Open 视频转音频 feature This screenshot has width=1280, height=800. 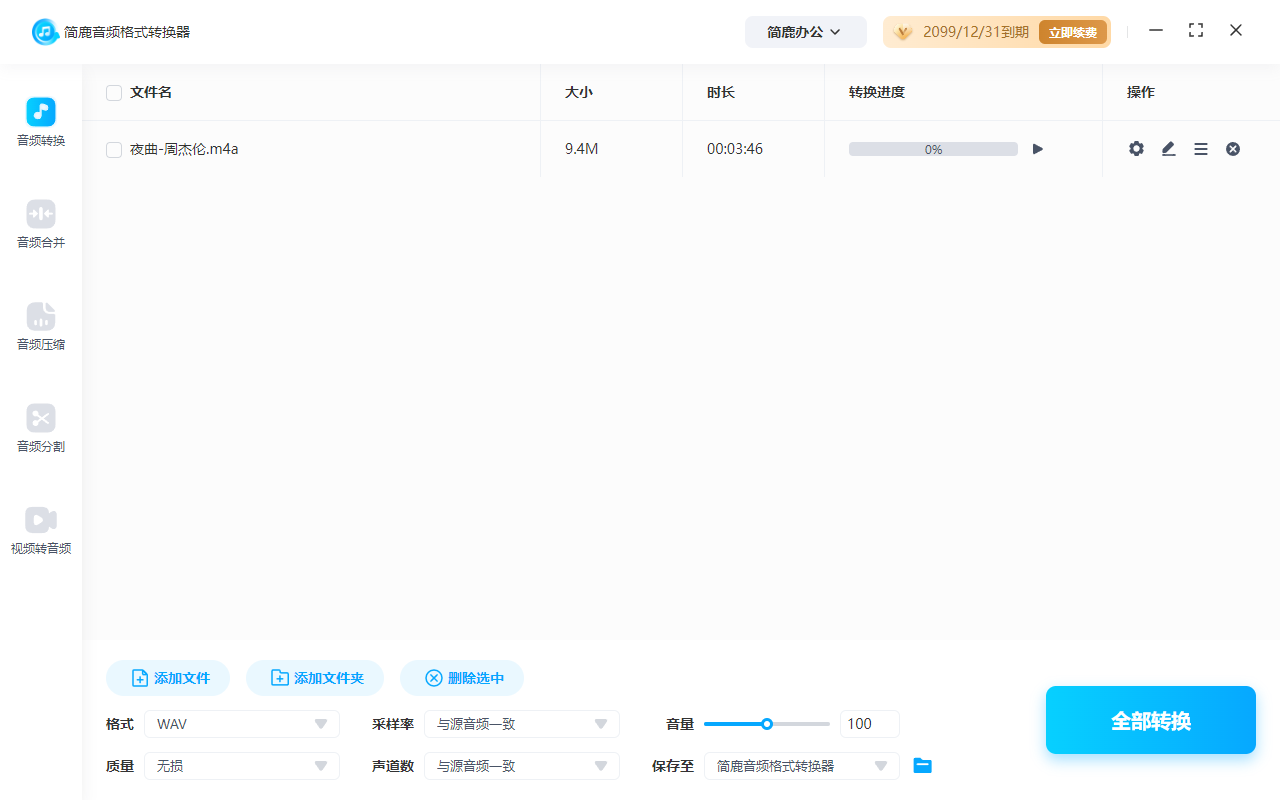[x=40, y=528]
